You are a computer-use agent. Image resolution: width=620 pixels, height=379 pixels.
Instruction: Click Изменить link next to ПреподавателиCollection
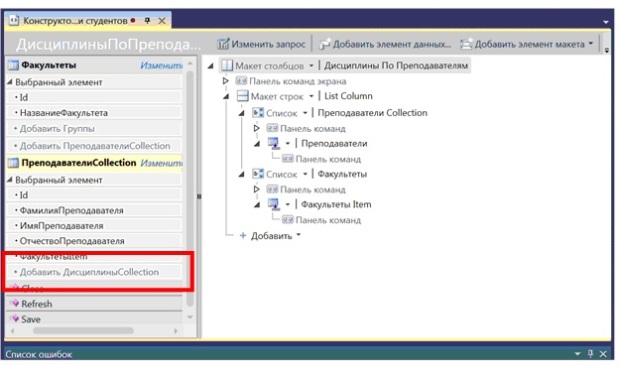click(x=161, y=163)
